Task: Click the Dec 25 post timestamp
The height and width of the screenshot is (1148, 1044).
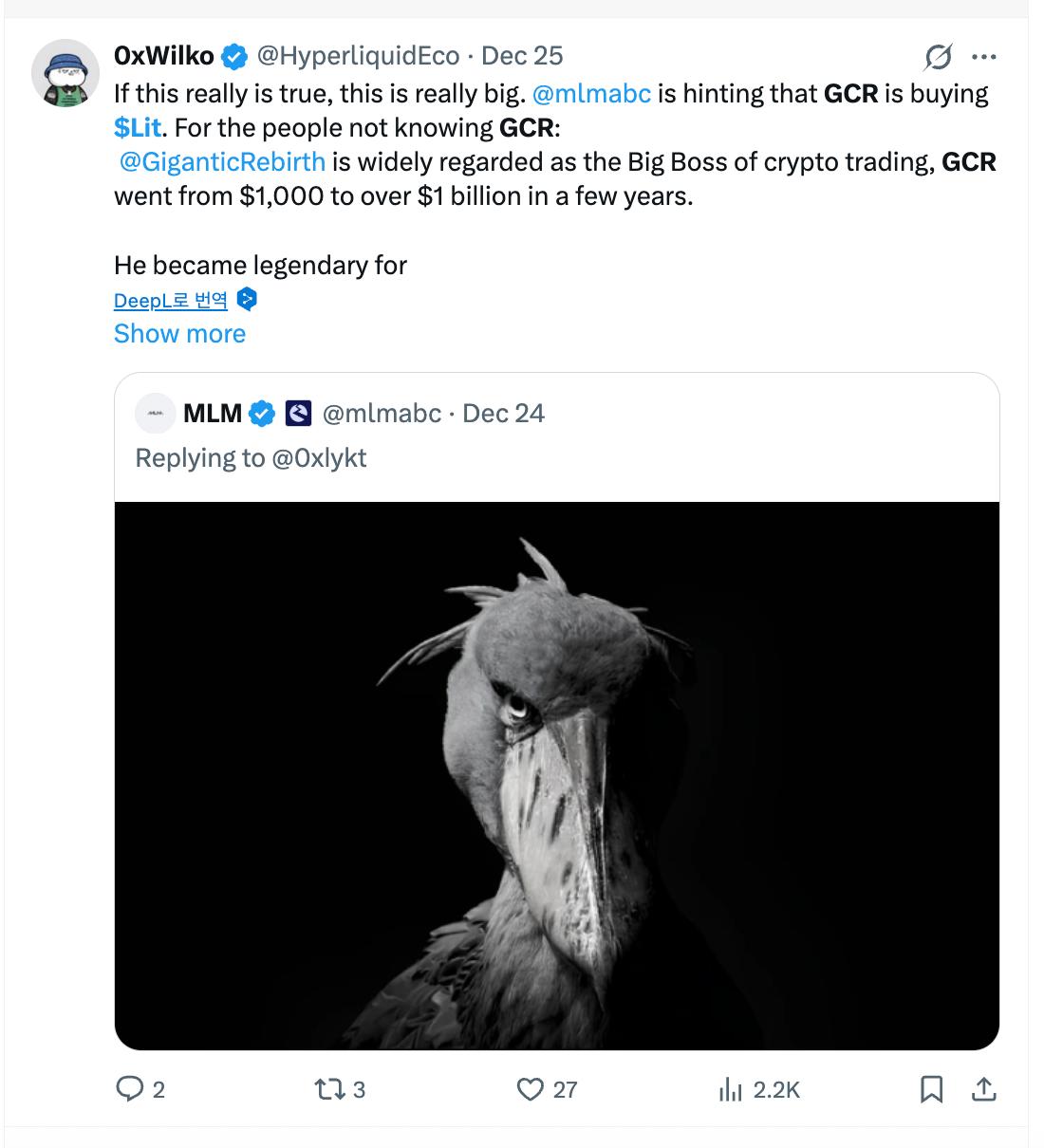Action: 522,56
